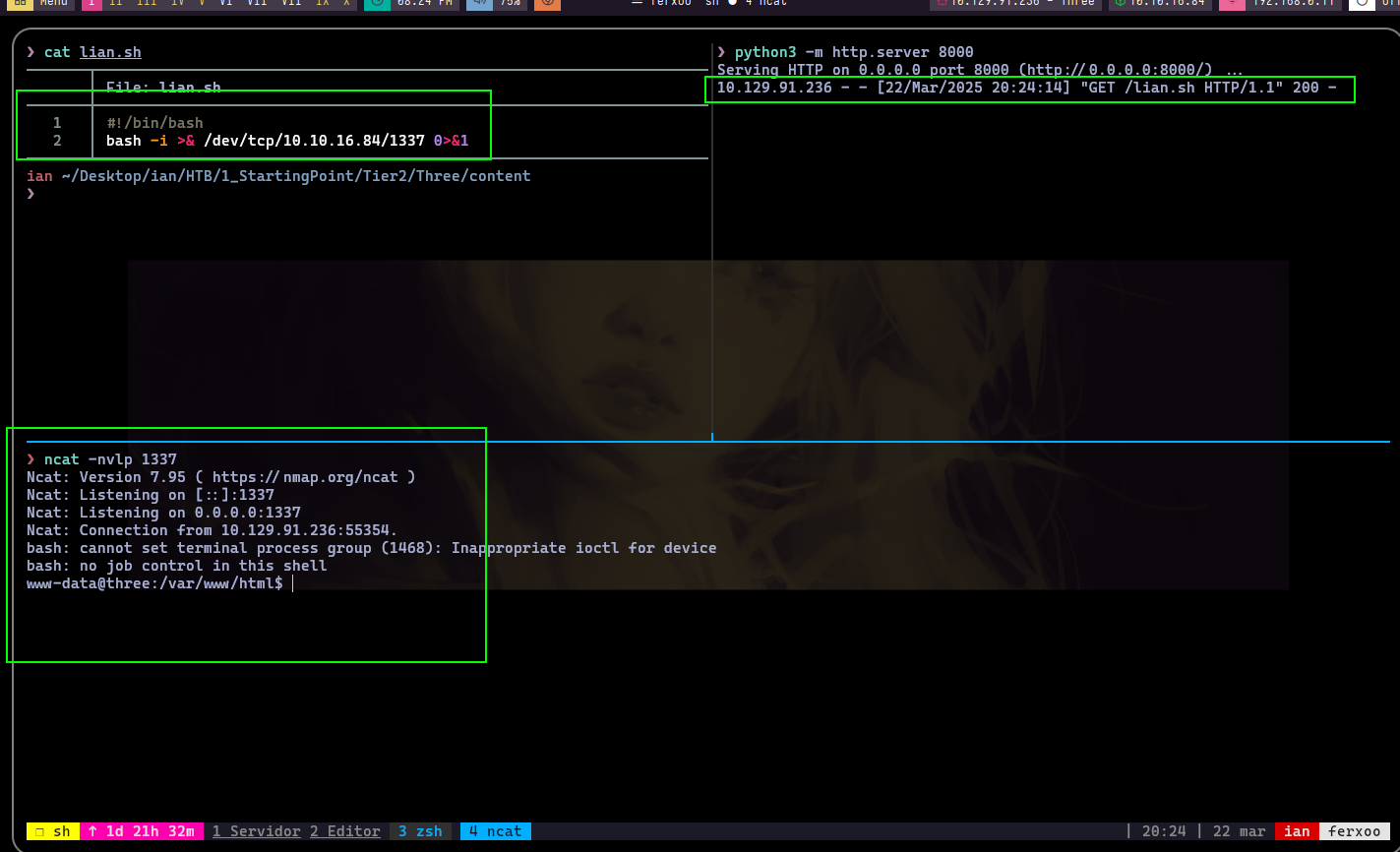Open the https://nmap.org/ncat link
Image resolution: width=1400 pixels, height=852 pixels.
coord(305,477)
